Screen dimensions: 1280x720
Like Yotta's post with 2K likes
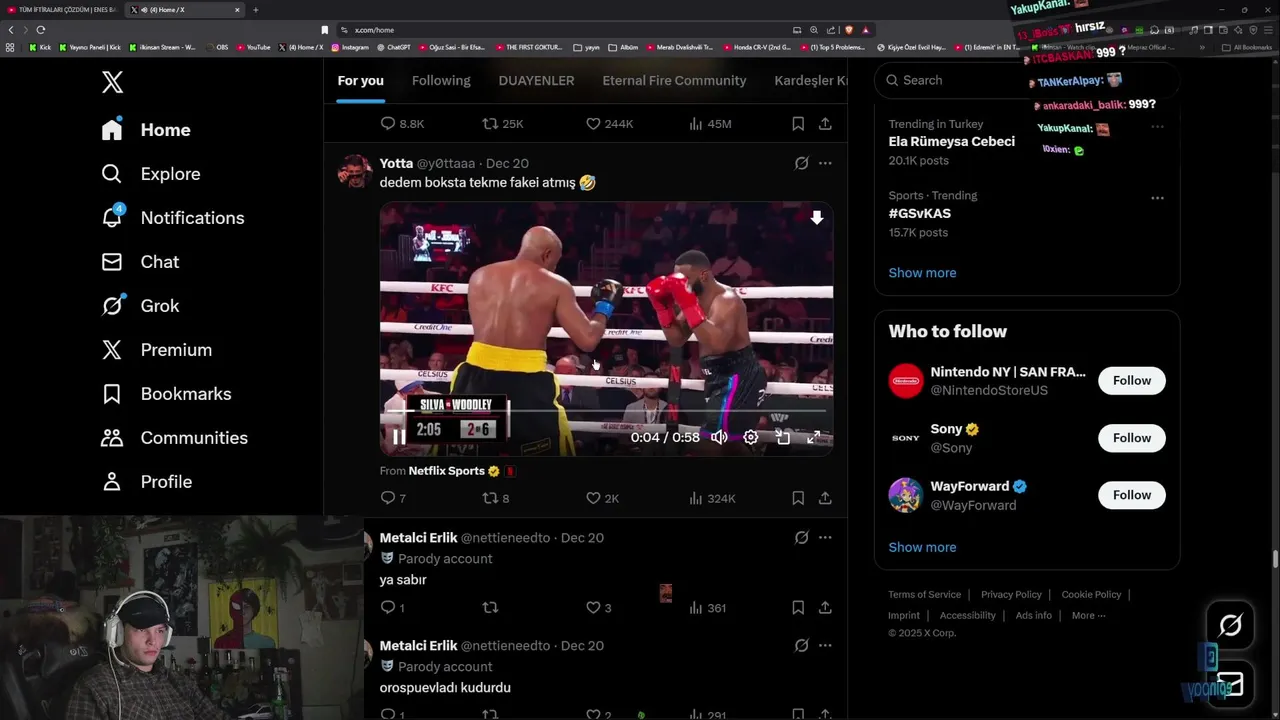point(602,498)
